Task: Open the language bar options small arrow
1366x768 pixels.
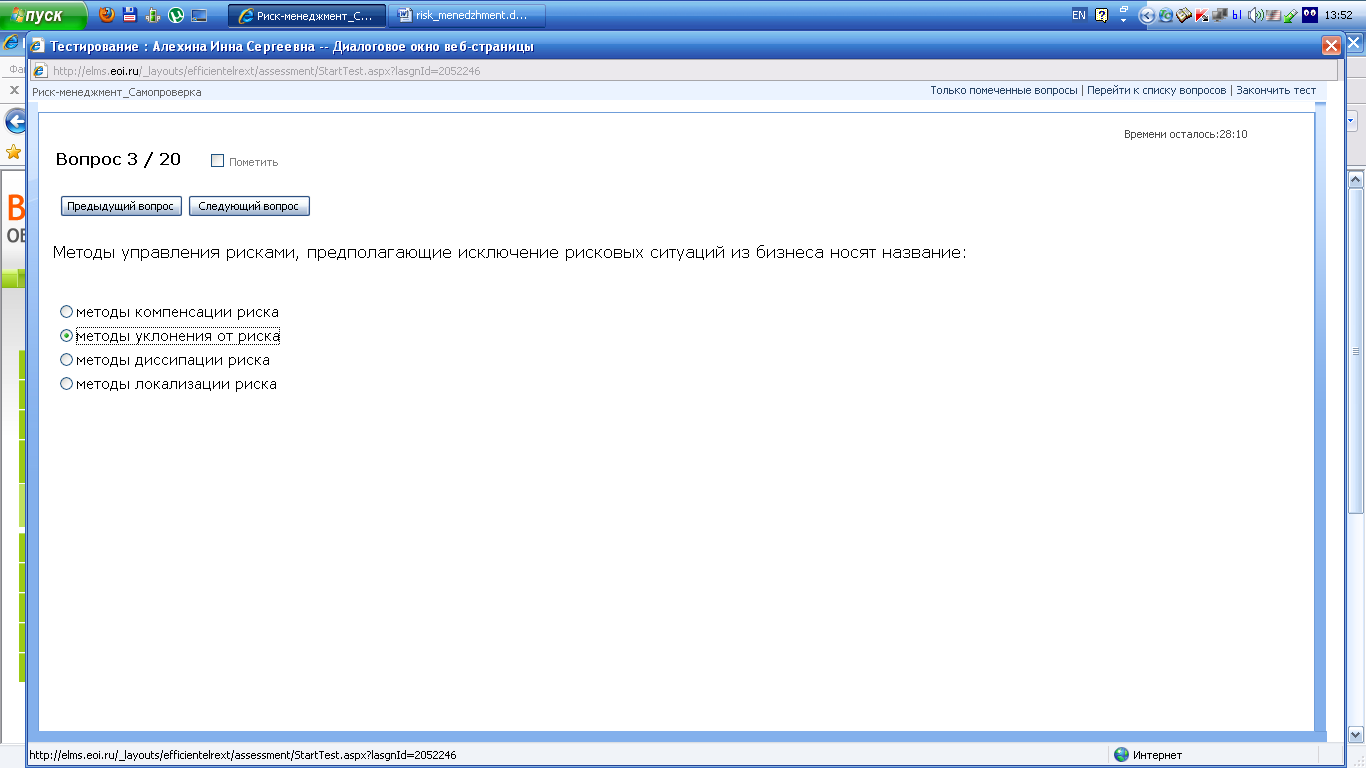Action: tap(1124, 19)
